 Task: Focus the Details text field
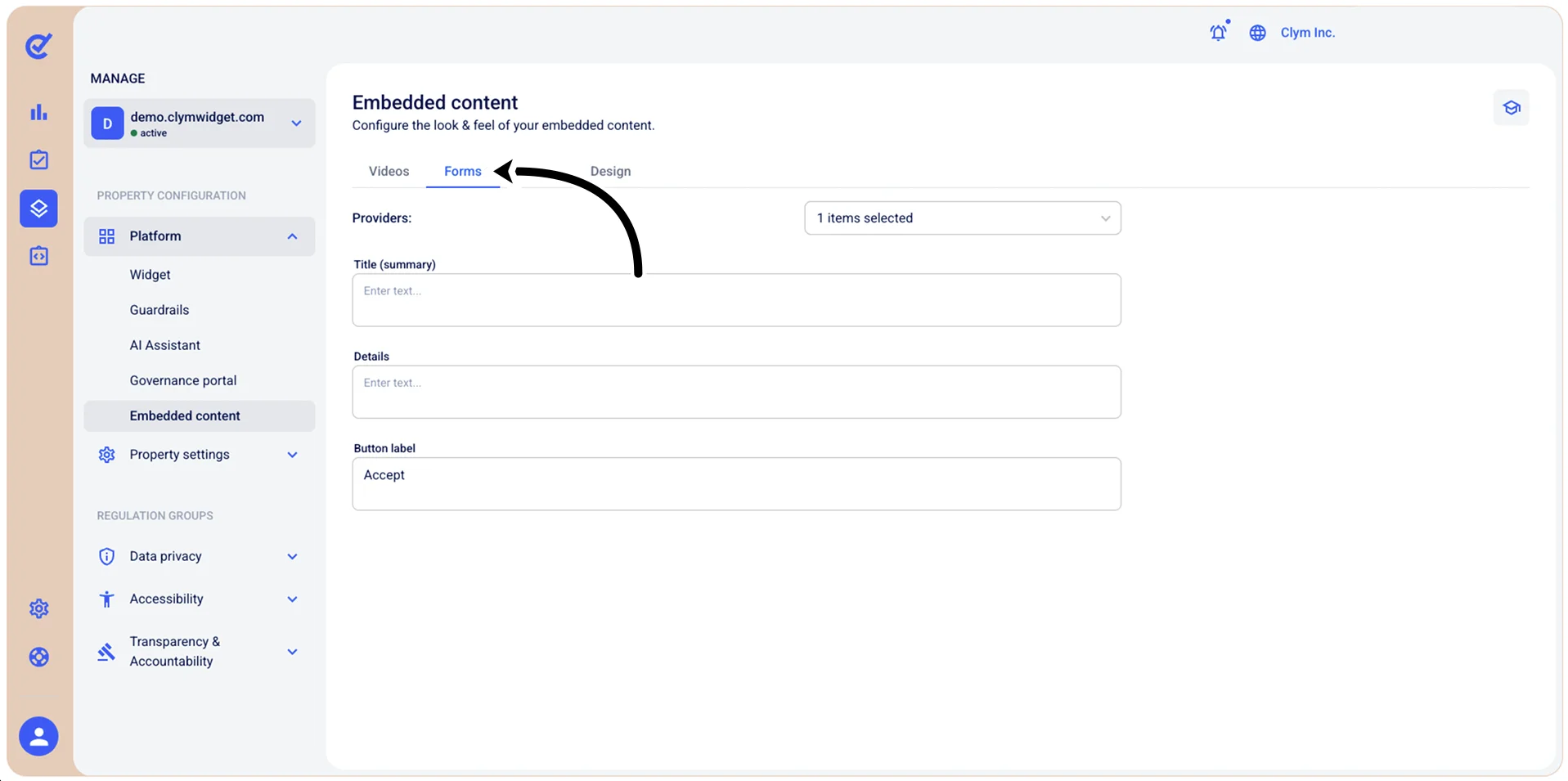point(736,392)
